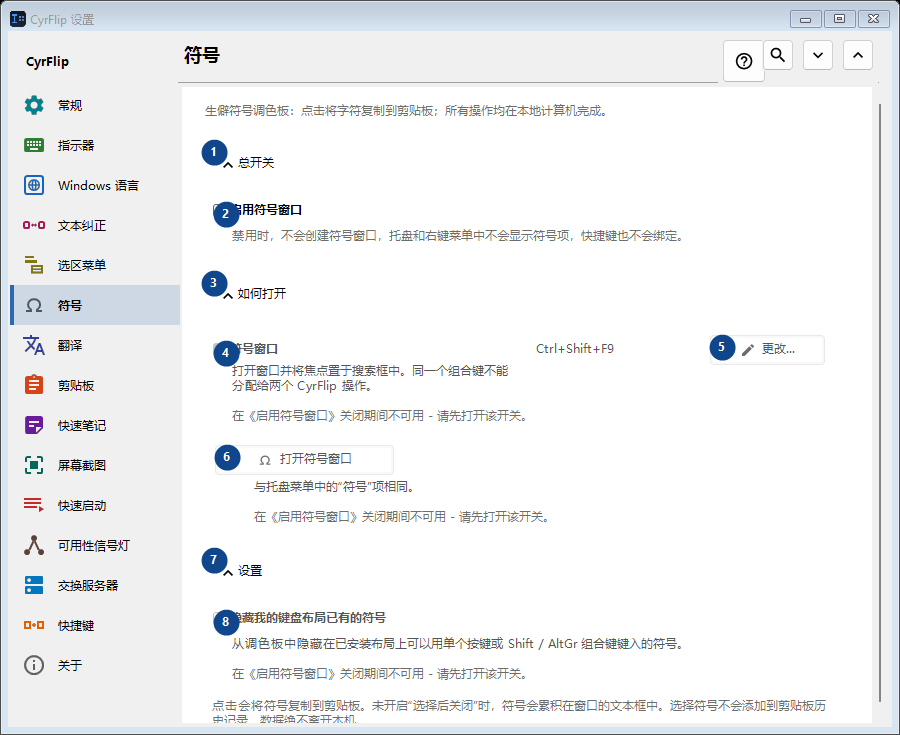Open the 常规 settings gear icon
This screenshot has height=735, width=900.
point(34,105)
